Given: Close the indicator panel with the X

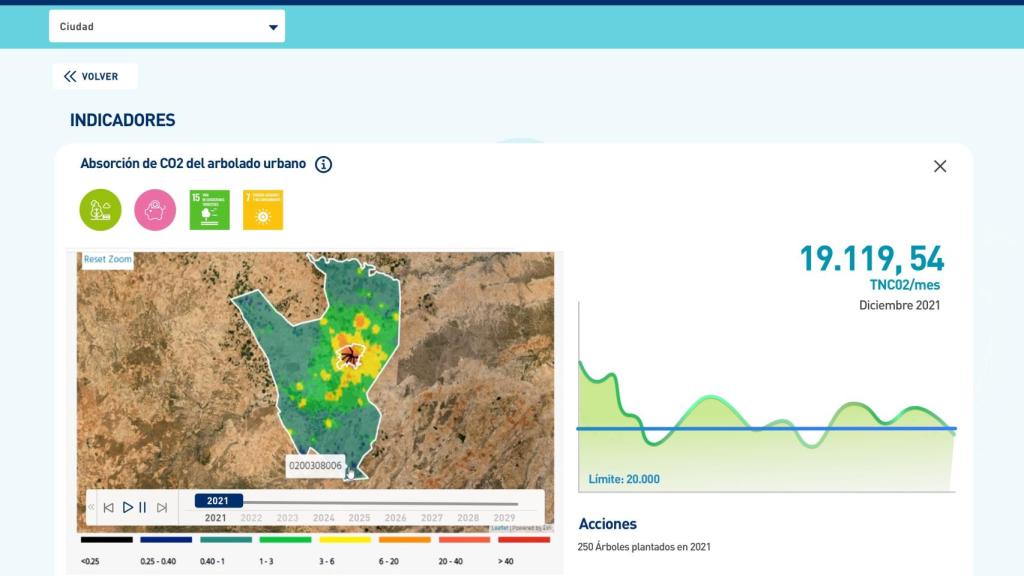Looking at the screenshot, I should (x=940, y=166).
